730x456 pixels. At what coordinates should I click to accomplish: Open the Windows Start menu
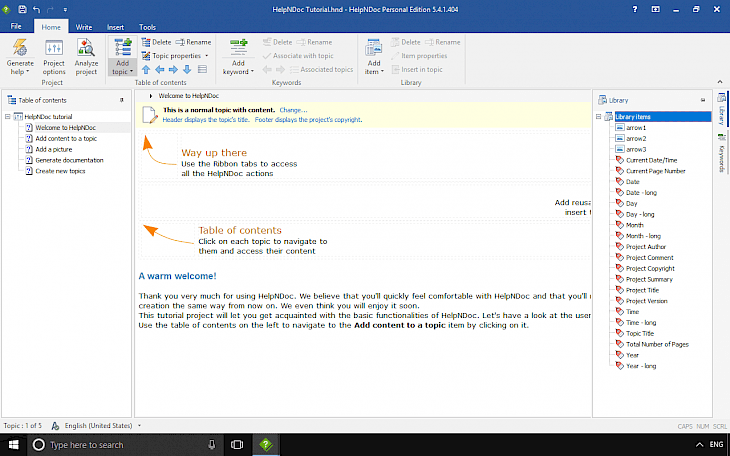[x=14, y=445]
